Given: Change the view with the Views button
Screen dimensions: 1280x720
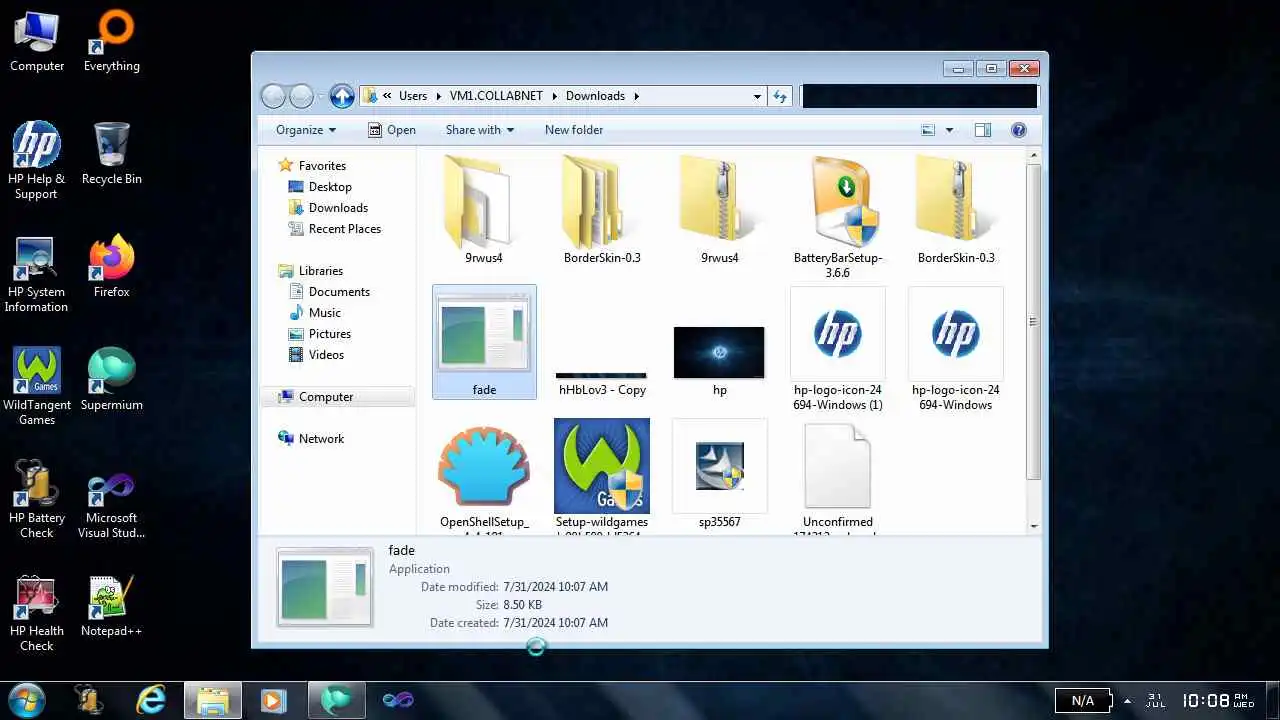Looking at the screenshot, I should click(928, 130).
